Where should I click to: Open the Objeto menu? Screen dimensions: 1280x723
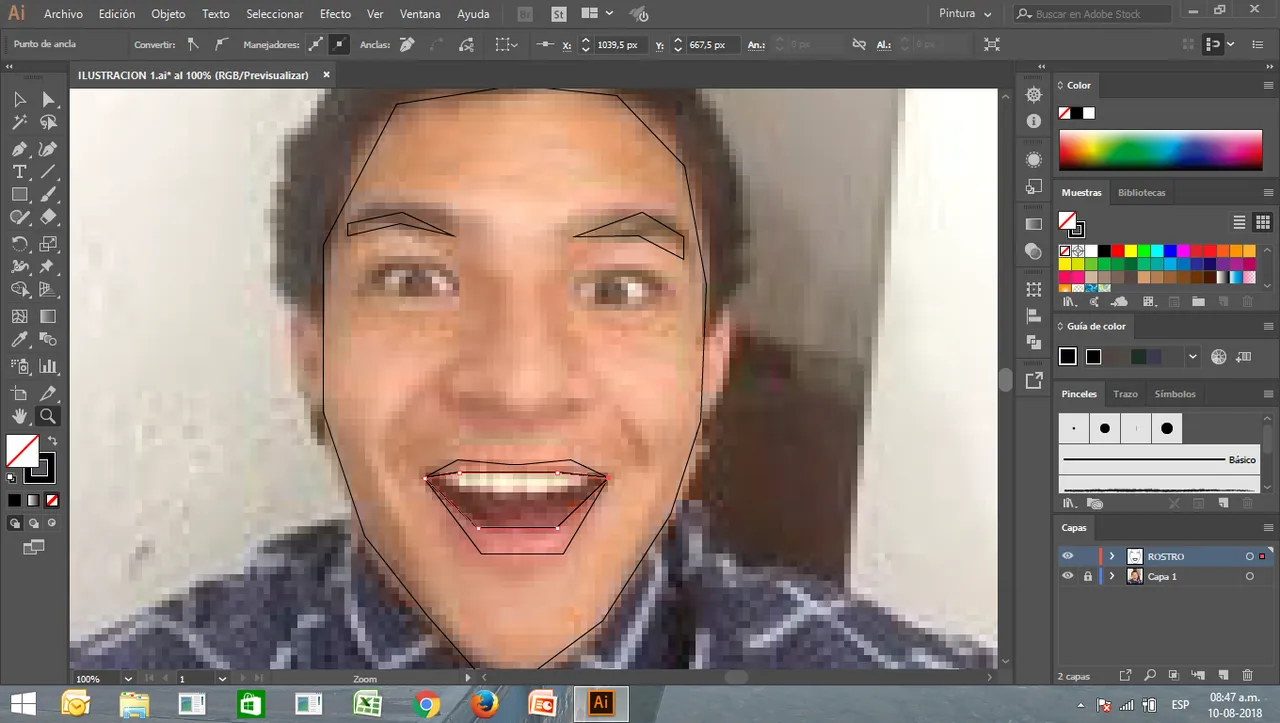[168, 14]
